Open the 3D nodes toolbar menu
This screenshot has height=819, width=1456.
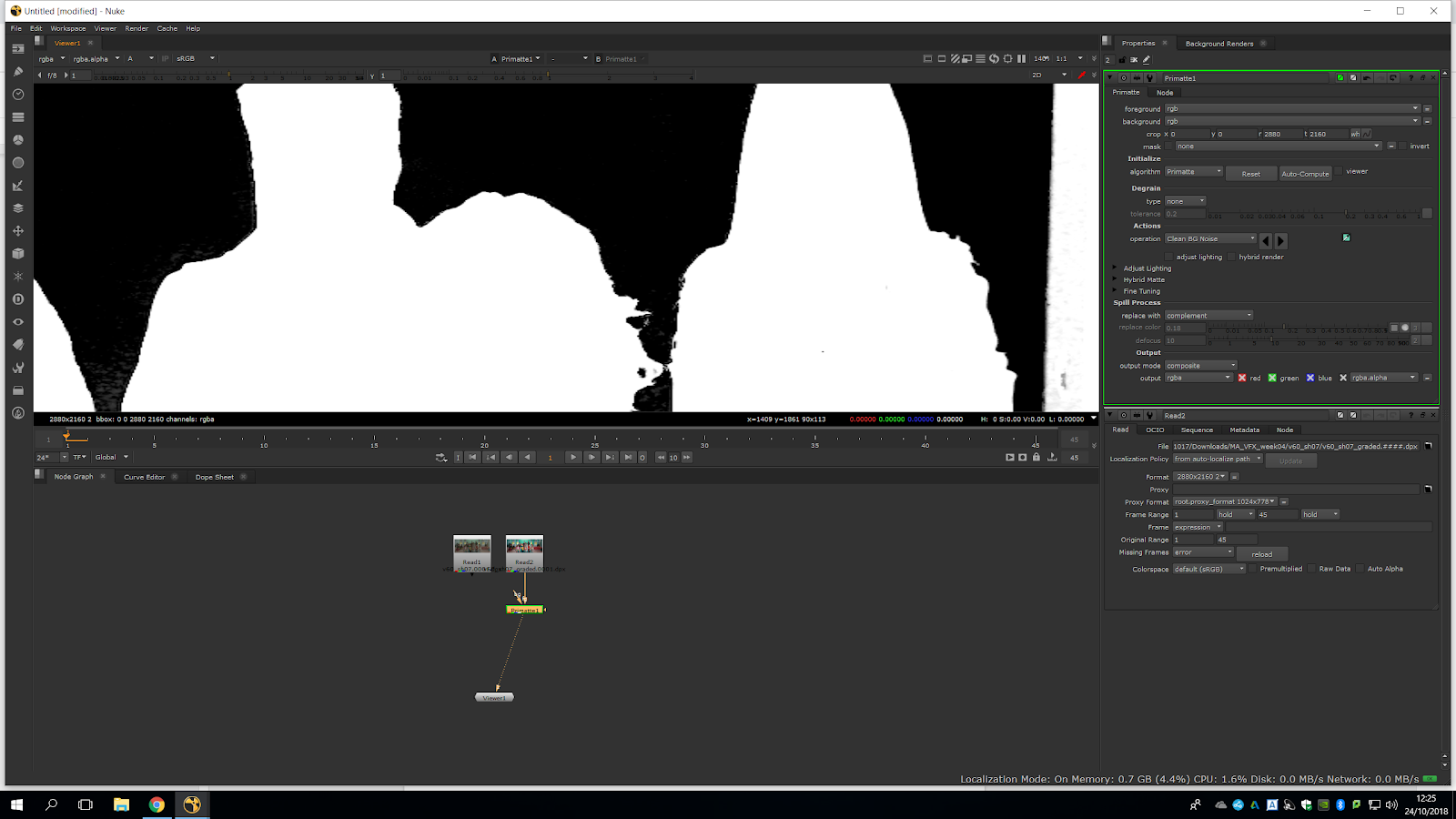tap(17, 254)
